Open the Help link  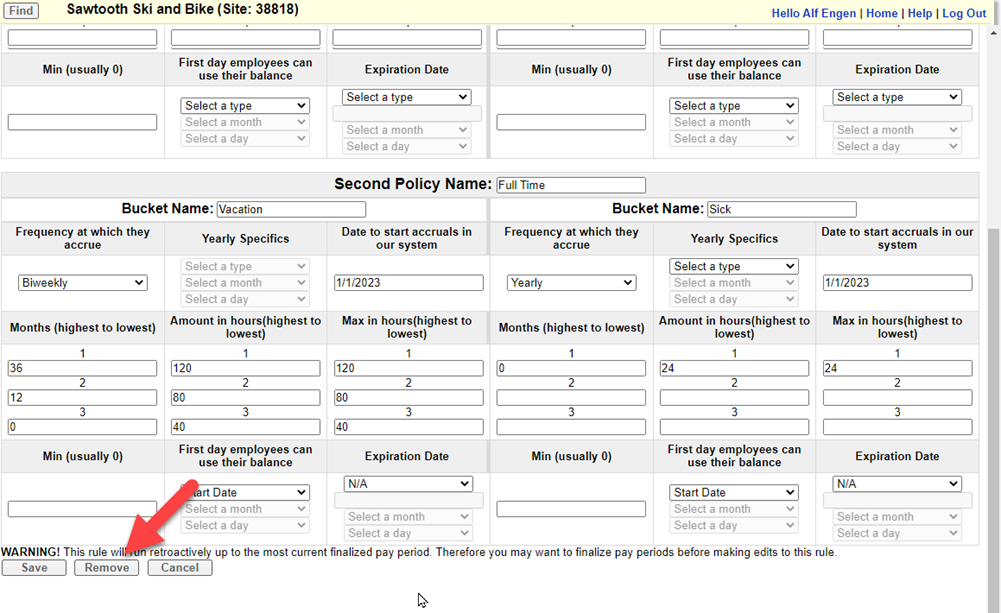point(919,13)
